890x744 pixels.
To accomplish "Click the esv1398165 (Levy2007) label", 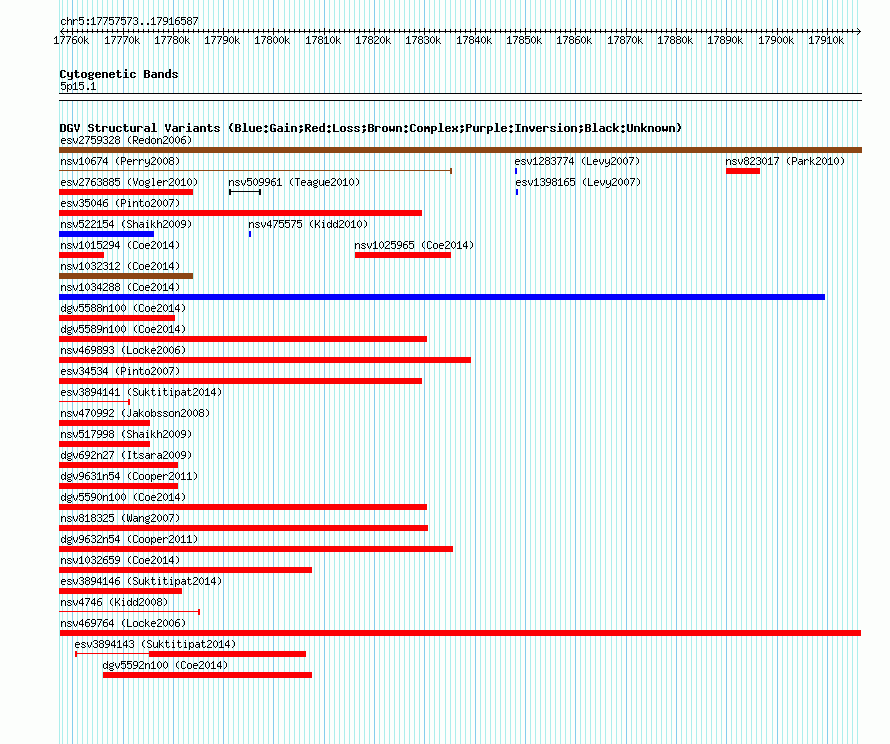I will point(578,182).
